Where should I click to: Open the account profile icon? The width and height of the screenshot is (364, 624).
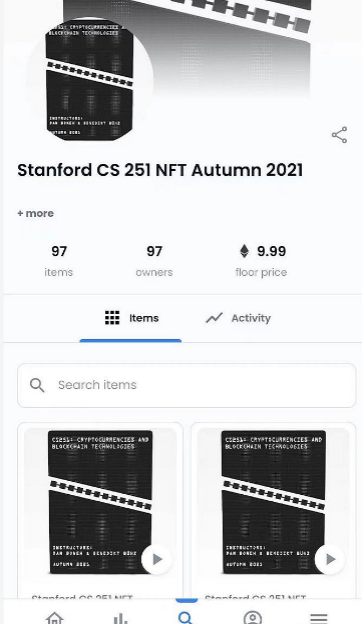point(252,617)
